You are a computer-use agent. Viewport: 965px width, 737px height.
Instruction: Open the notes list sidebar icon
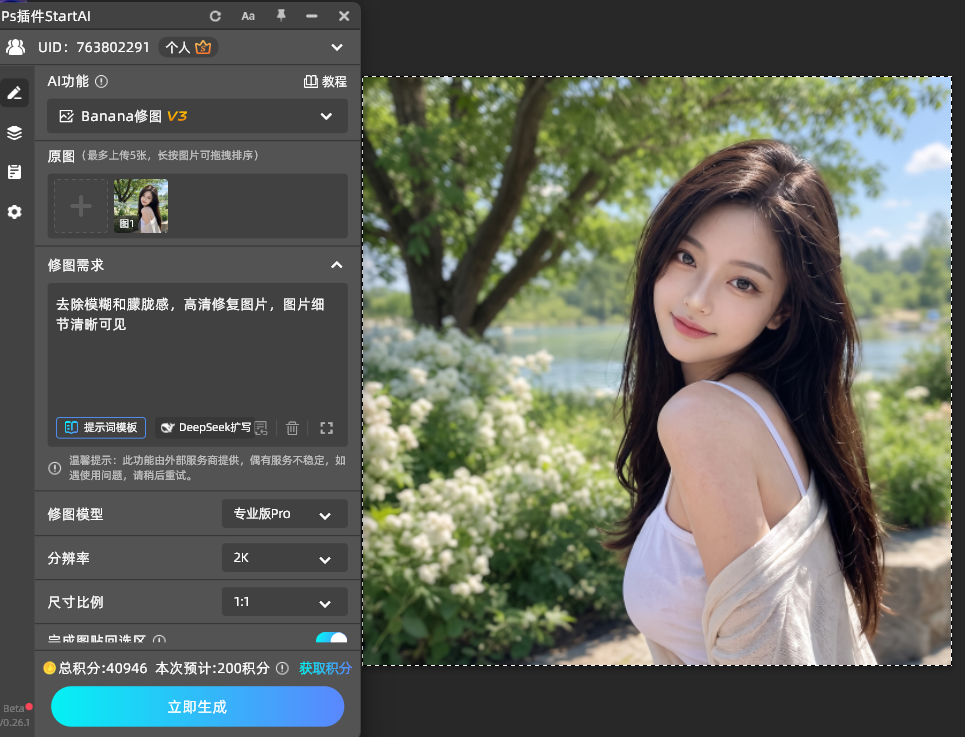[x=14, y=172]
